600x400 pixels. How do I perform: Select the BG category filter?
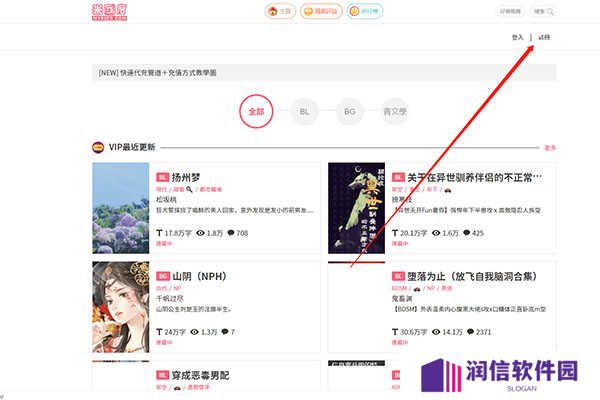pos(349,111)
